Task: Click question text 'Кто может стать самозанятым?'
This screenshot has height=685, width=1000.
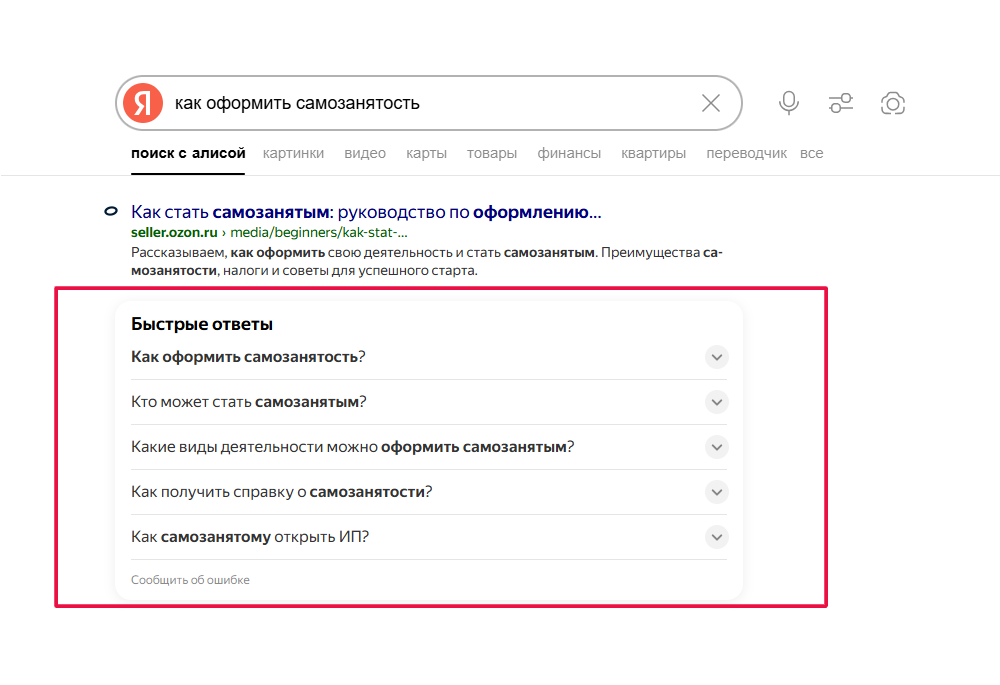Action: tap(249, 402)
